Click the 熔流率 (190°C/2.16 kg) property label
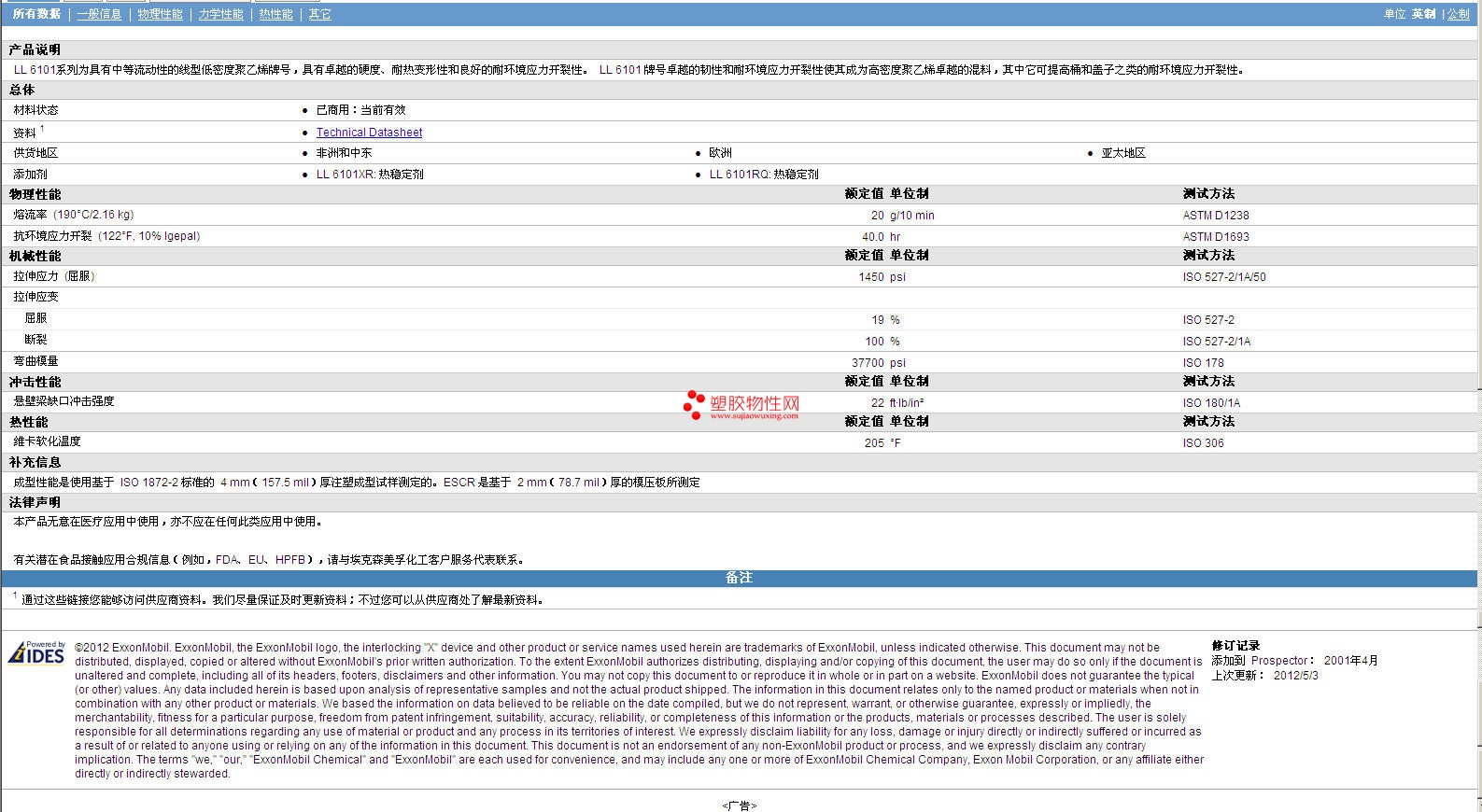The image size is (1482, 812). tap(74, 215)
